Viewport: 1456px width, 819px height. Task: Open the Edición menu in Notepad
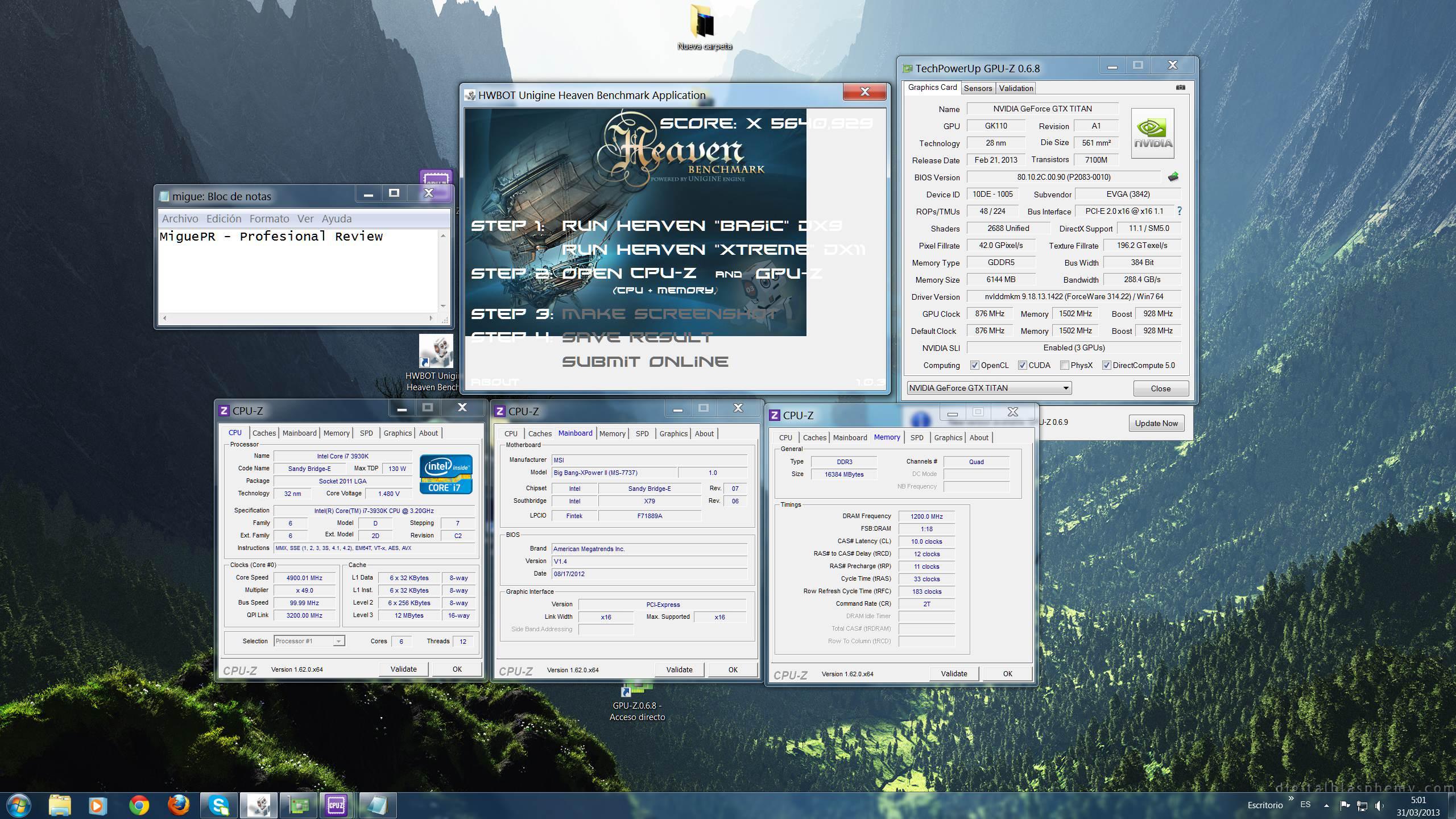point(224,218)
